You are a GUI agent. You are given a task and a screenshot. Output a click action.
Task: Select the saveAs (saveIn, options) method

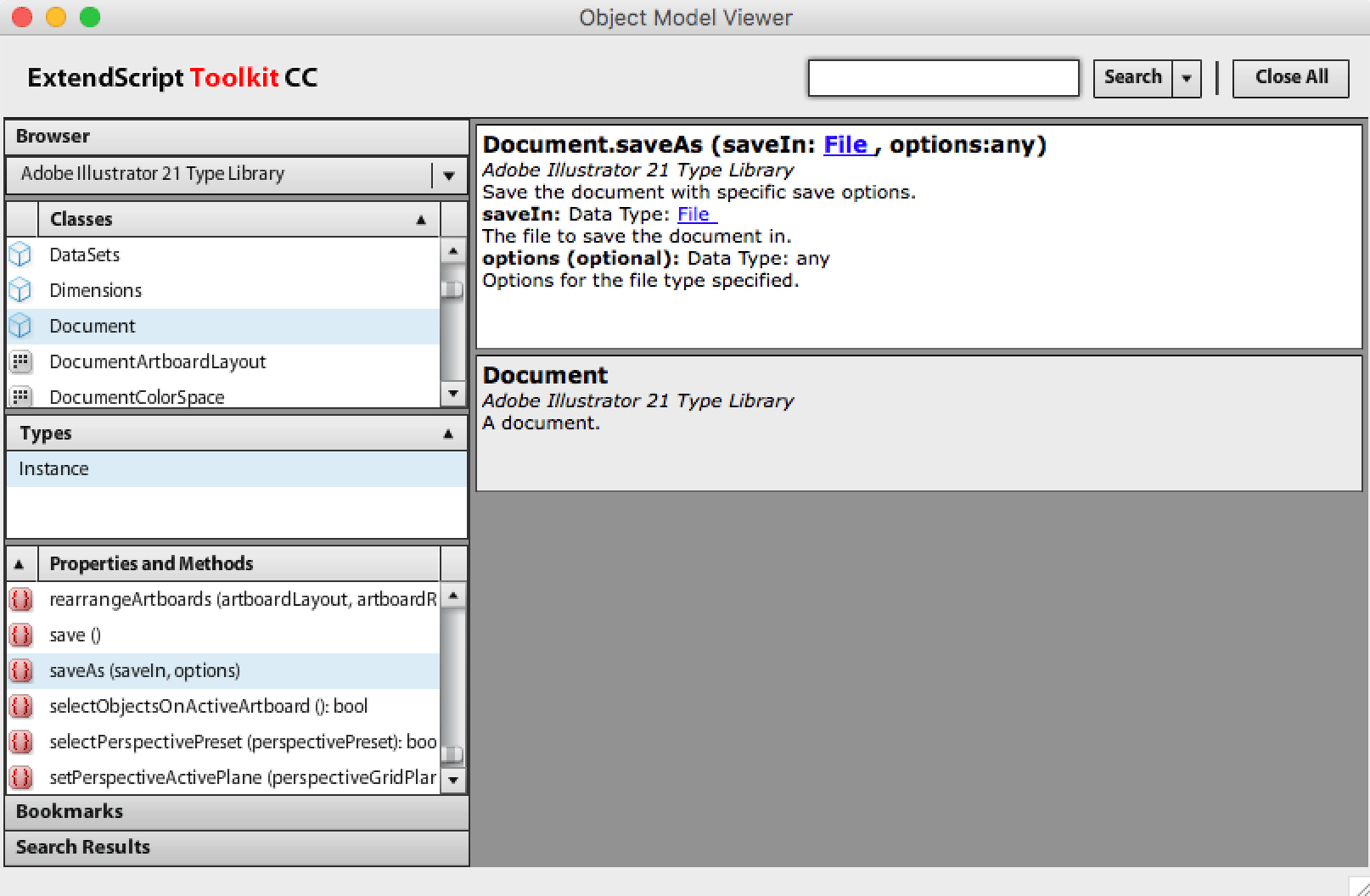[223, 670]
